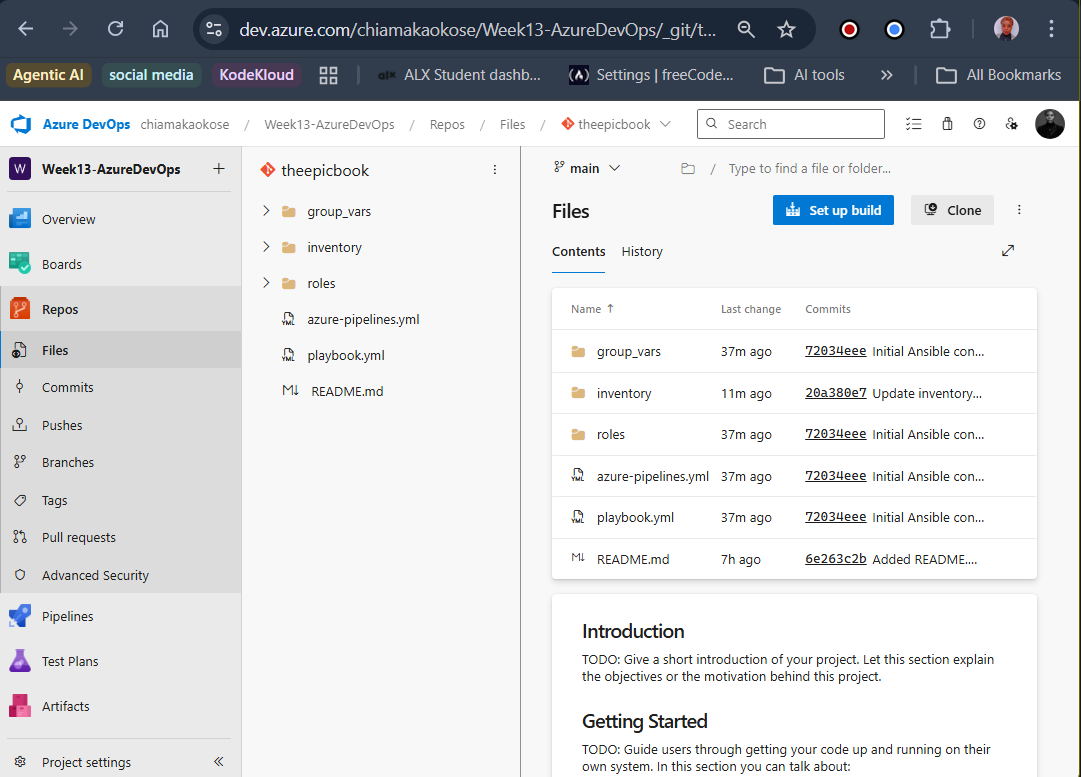Open the help question mark icon
Image resolution: width=1081 pixels, height=777 pixels.
pyautogui.click(x=979, y=124)
